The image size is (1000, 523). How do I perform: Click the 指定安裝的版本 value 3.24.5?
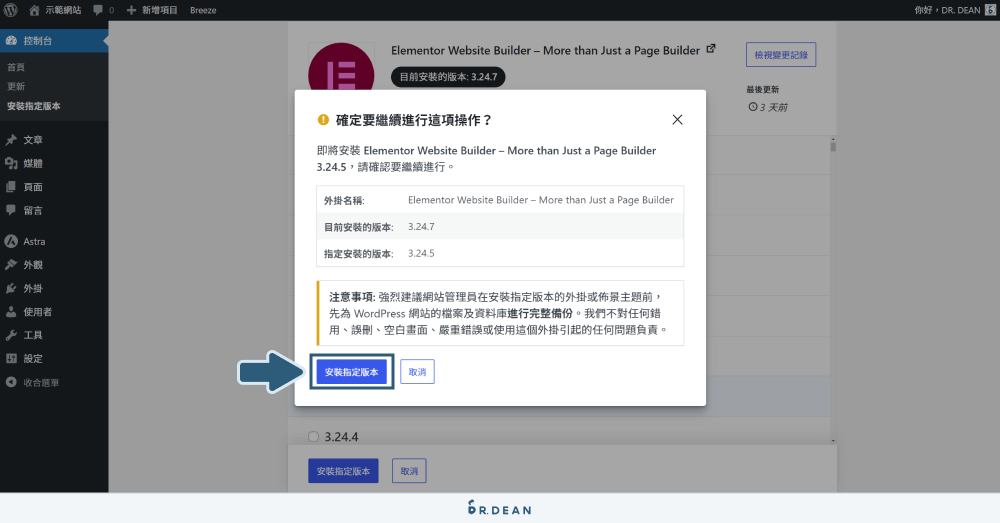coord(421,253)
